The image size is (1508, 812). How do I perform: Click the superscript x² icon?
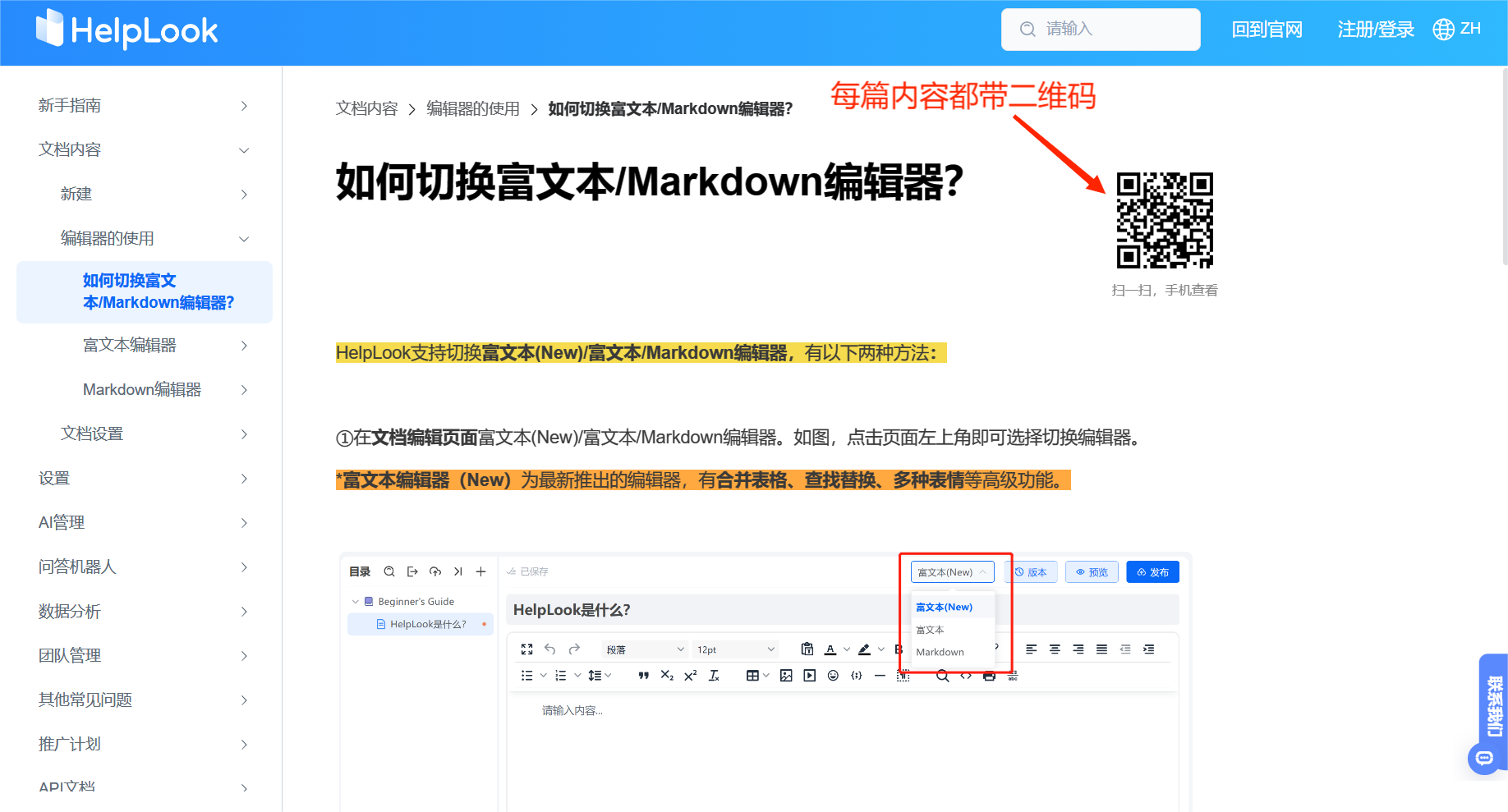click(x=690, y=675)
